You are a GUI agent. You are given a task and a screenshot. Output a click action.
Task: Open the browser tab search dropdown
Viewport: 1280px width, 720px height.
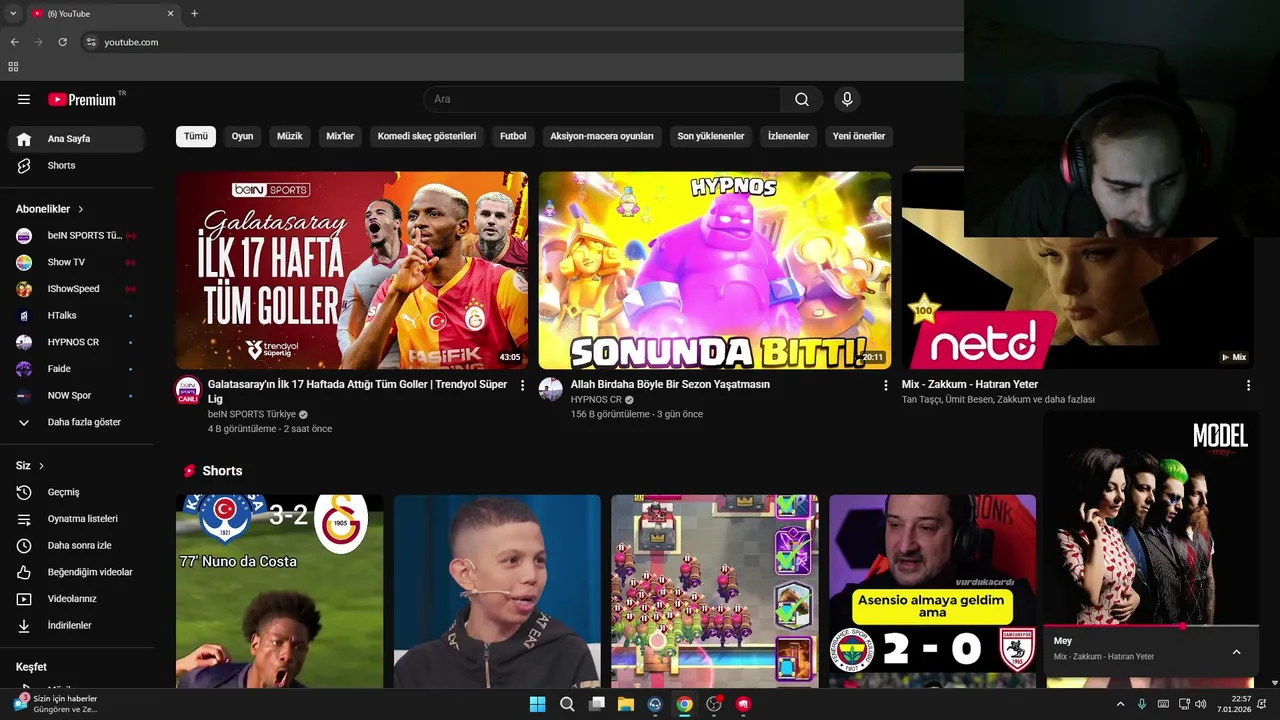pos(13,14)
